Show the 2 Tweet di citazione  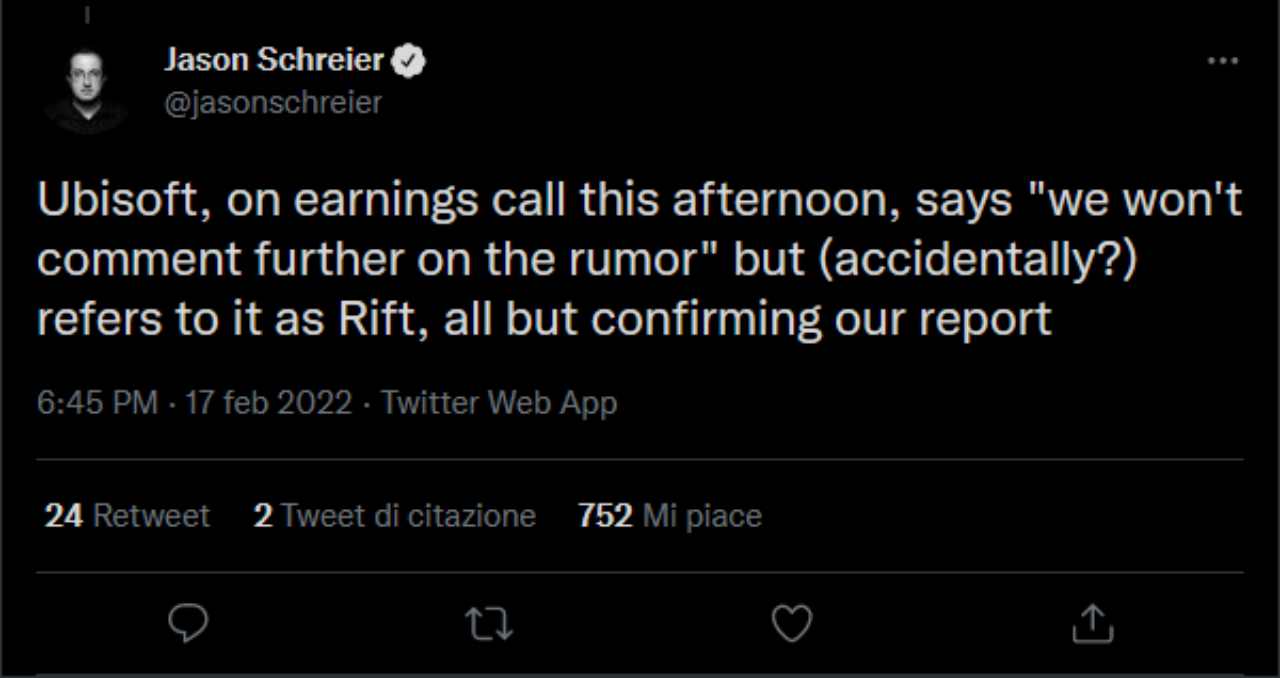(x=394, y=516)
